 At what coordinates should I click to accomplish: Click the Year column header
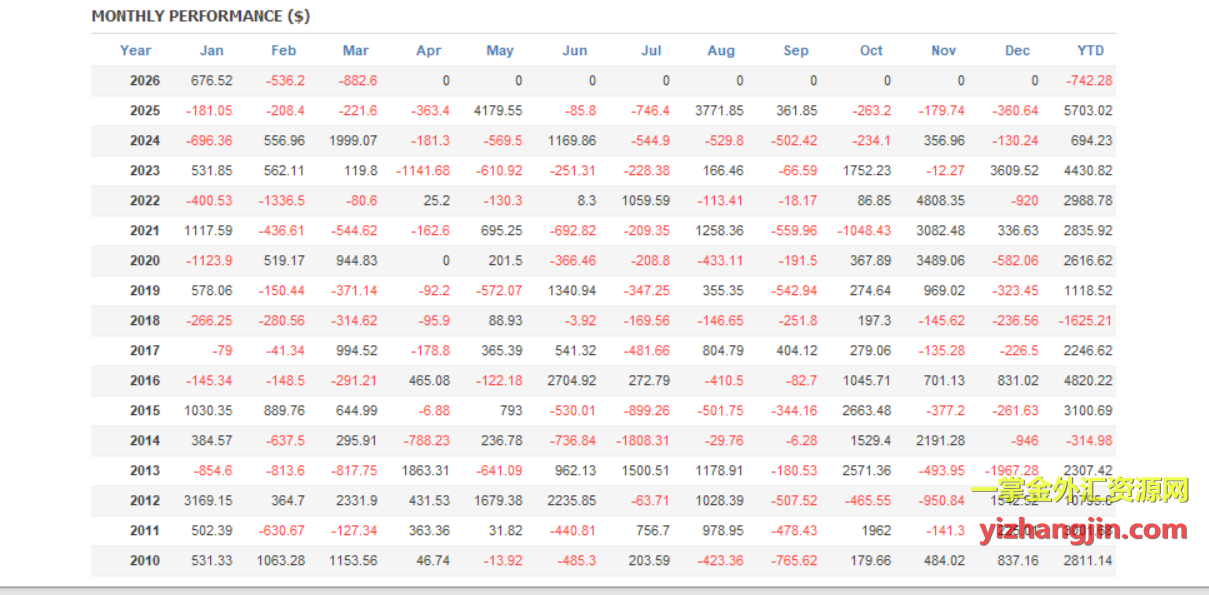135,51
